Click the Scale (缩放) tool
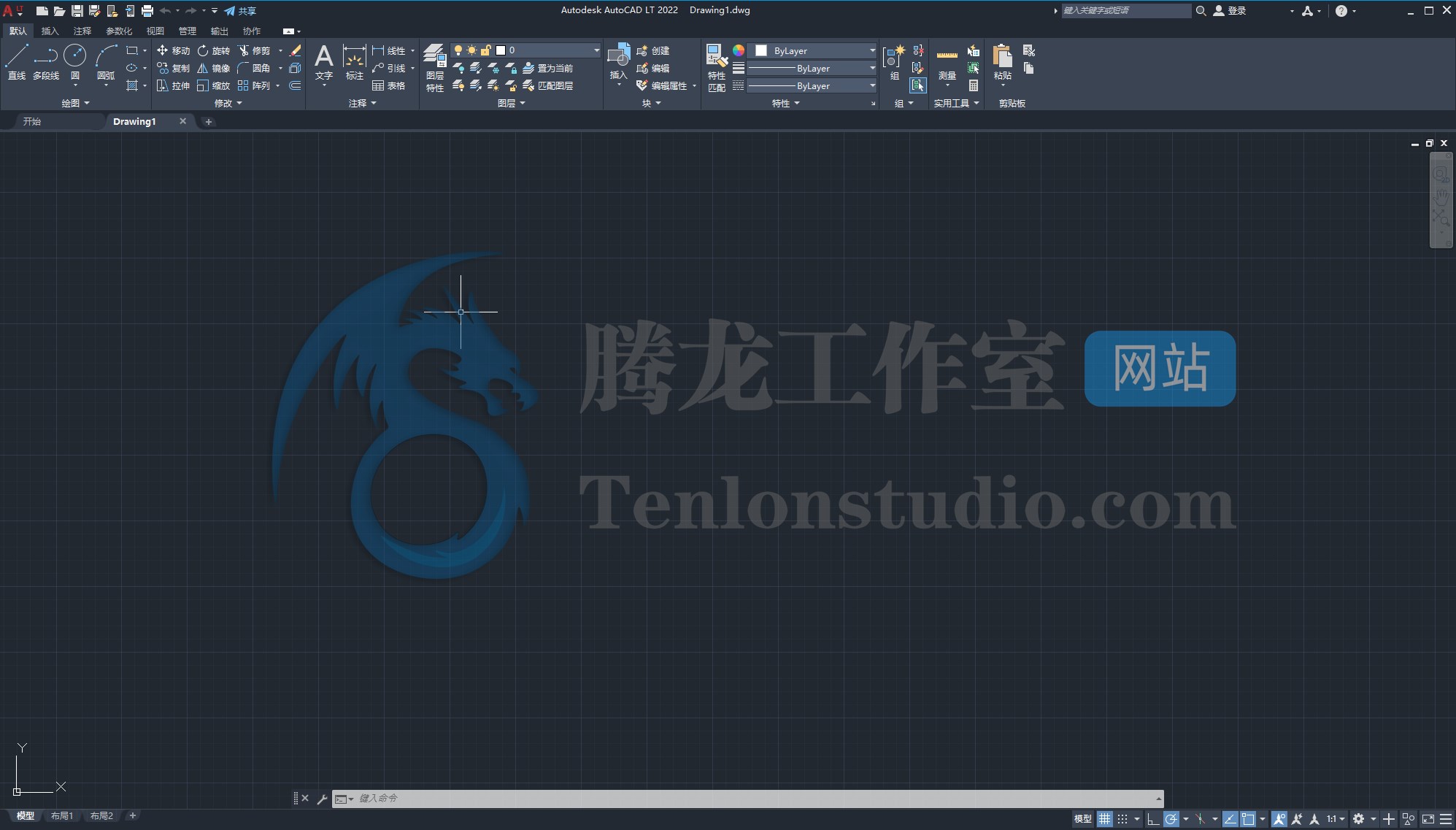Viewport: 1456px width, 830px height. click(x=213, y=85)
